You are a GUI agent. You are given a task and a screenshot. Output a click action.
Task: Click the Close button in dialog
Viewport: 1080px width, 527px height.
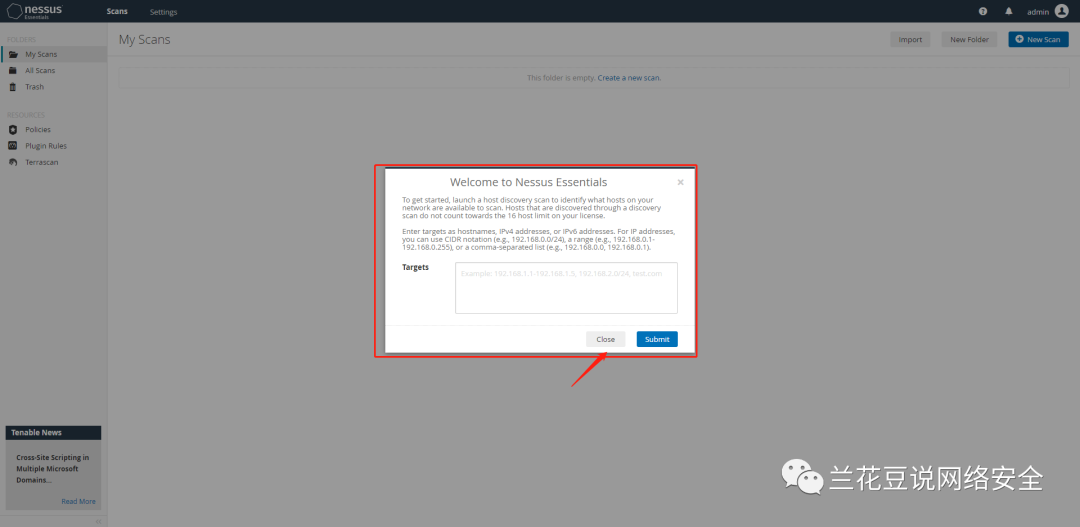(x=605, y=339)
